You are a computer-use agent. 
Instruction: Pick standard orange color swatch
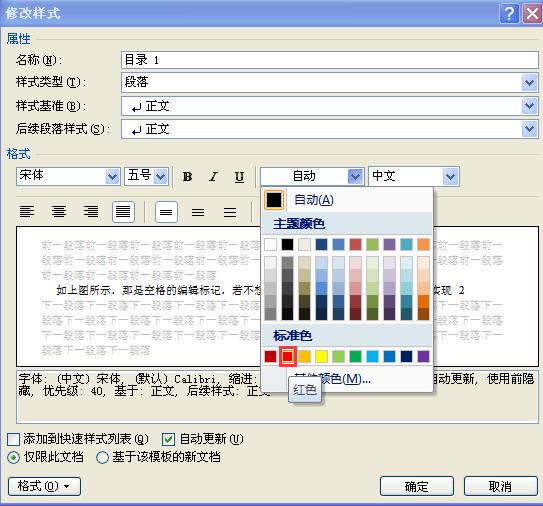pos(305,356)
